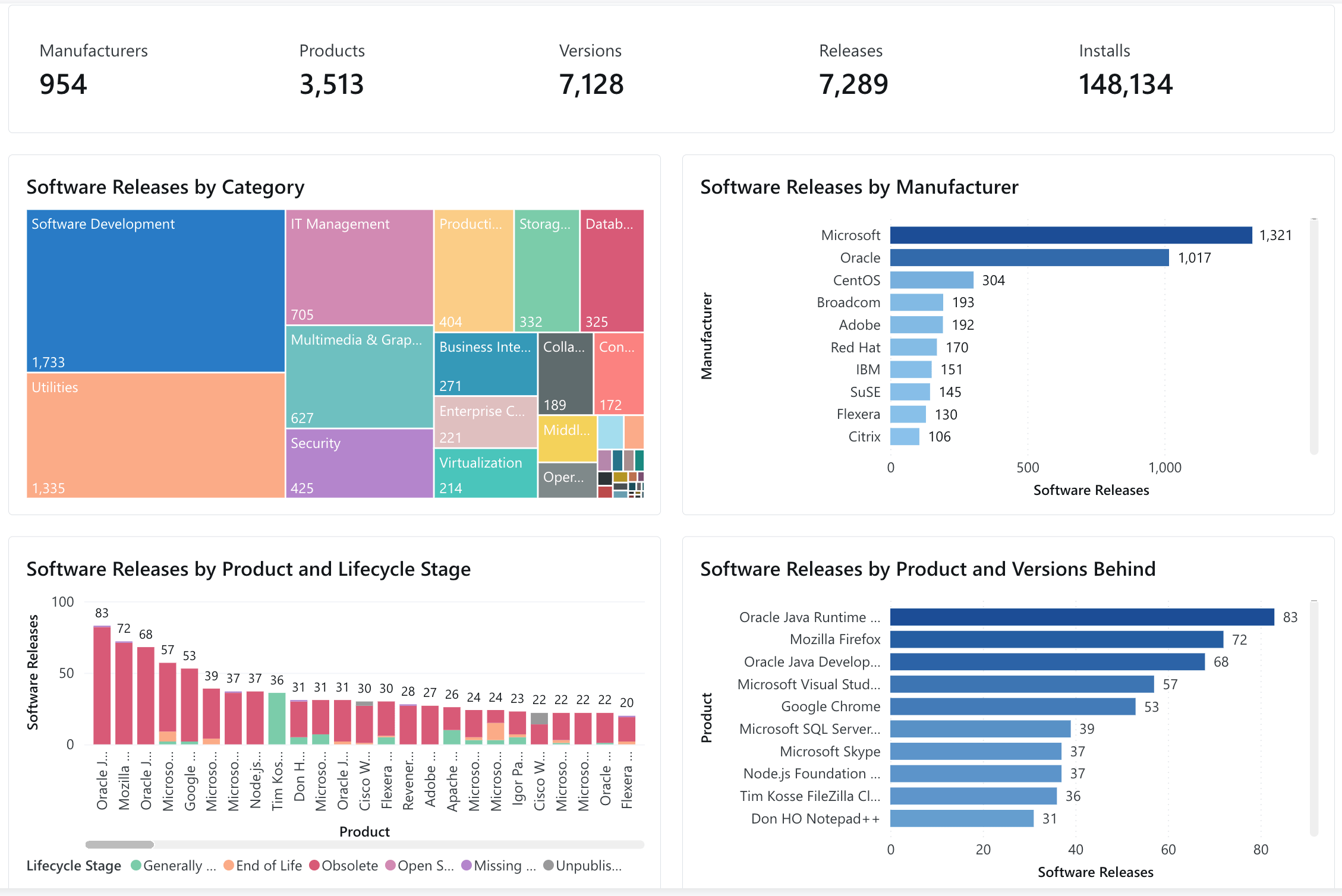Image resolution: width=1342 pixels, height=896 pixels.
Task: Select the Business Intelligence tile
Action: pos(484,362)
